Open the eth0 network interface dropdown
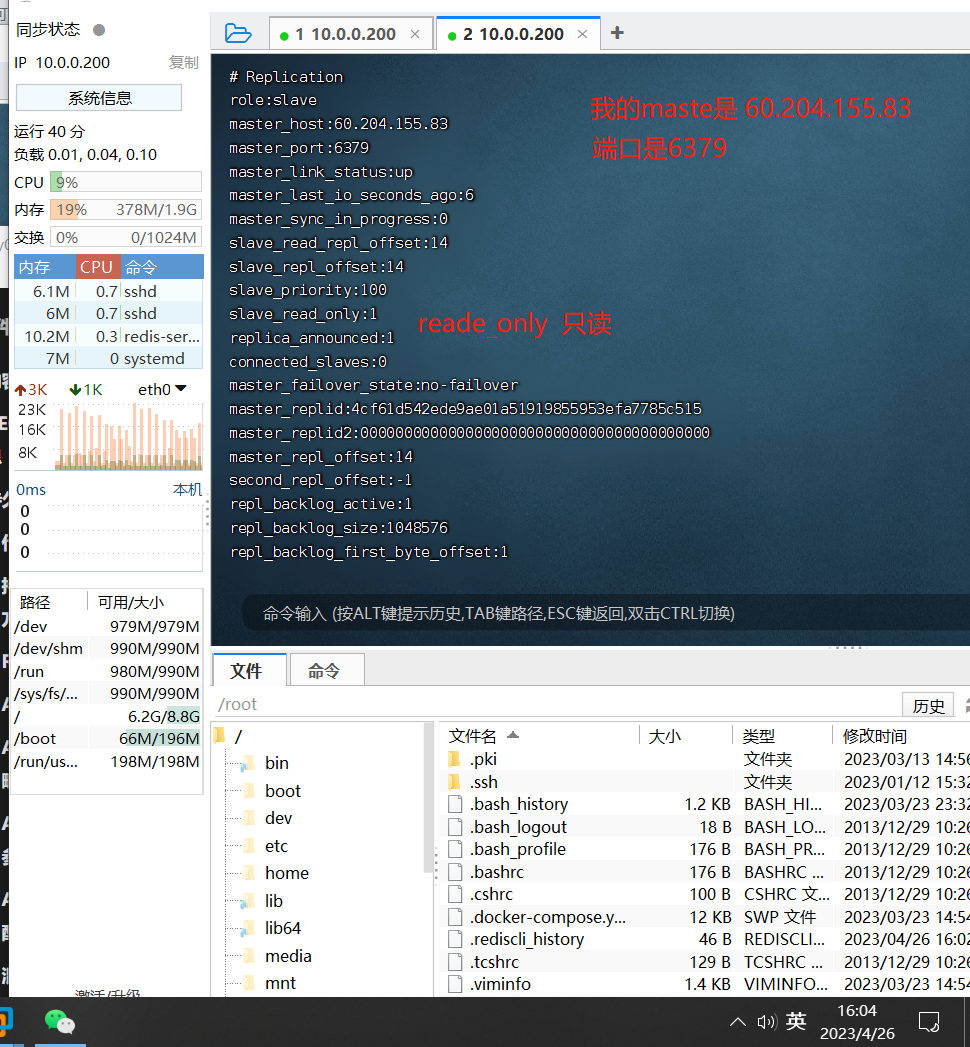The image size is (970, 1047). 162,389
